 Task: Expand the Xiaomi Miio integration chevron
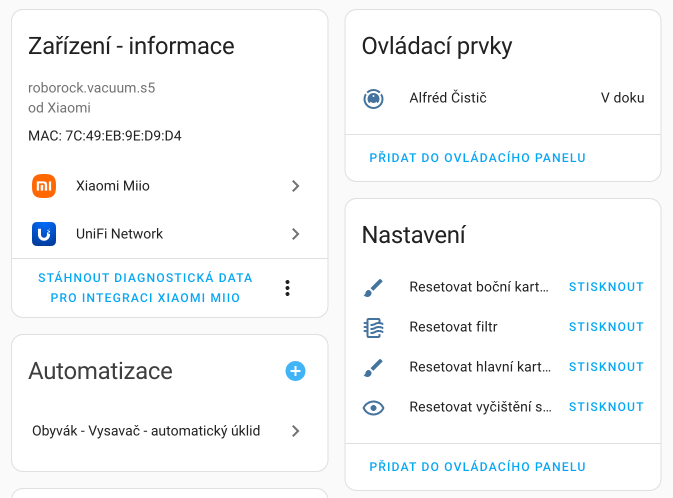pos(295,186)
